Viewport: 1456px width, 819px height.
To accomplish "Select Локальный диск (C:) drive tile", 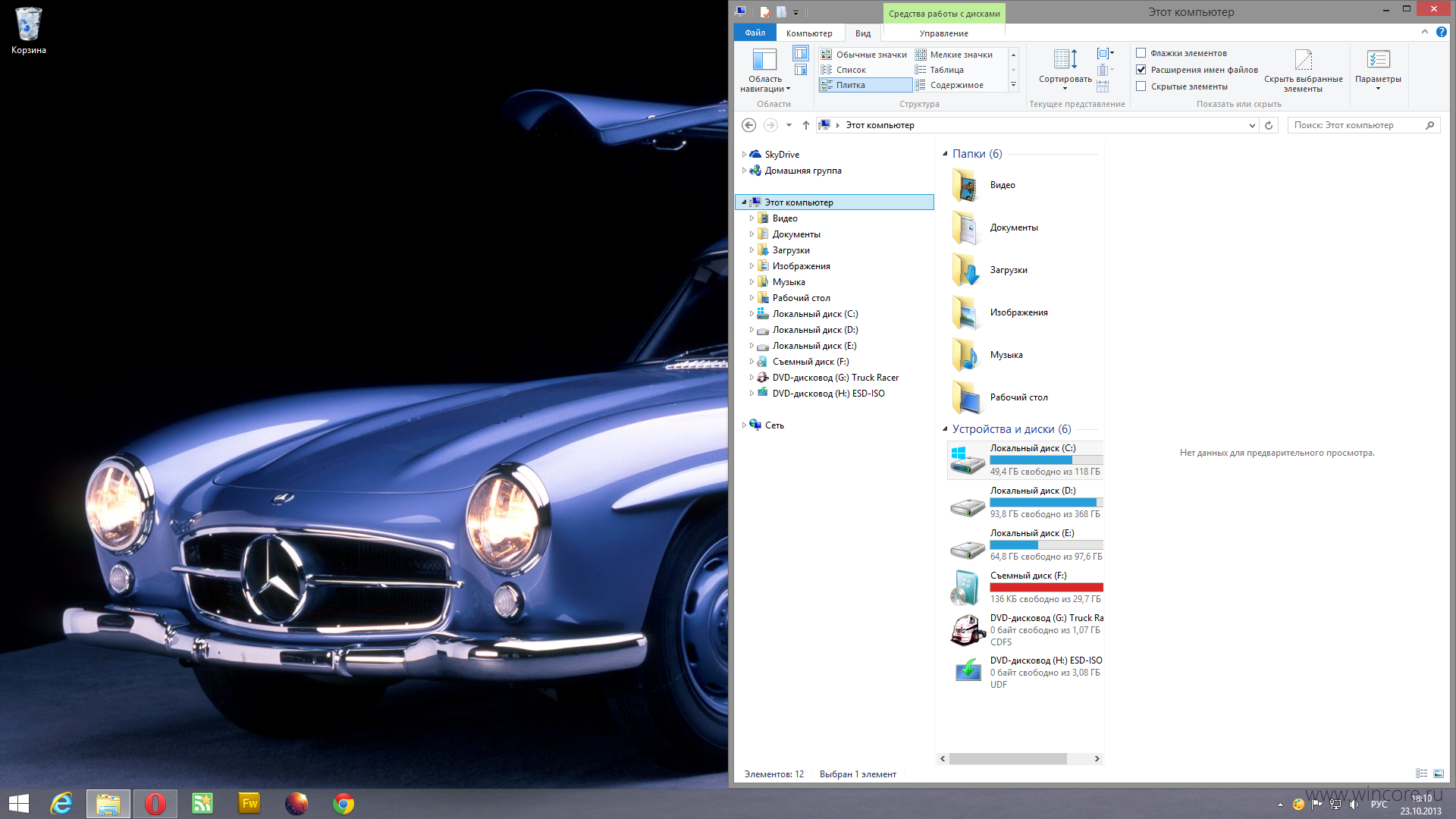I will click(1025, 460).
